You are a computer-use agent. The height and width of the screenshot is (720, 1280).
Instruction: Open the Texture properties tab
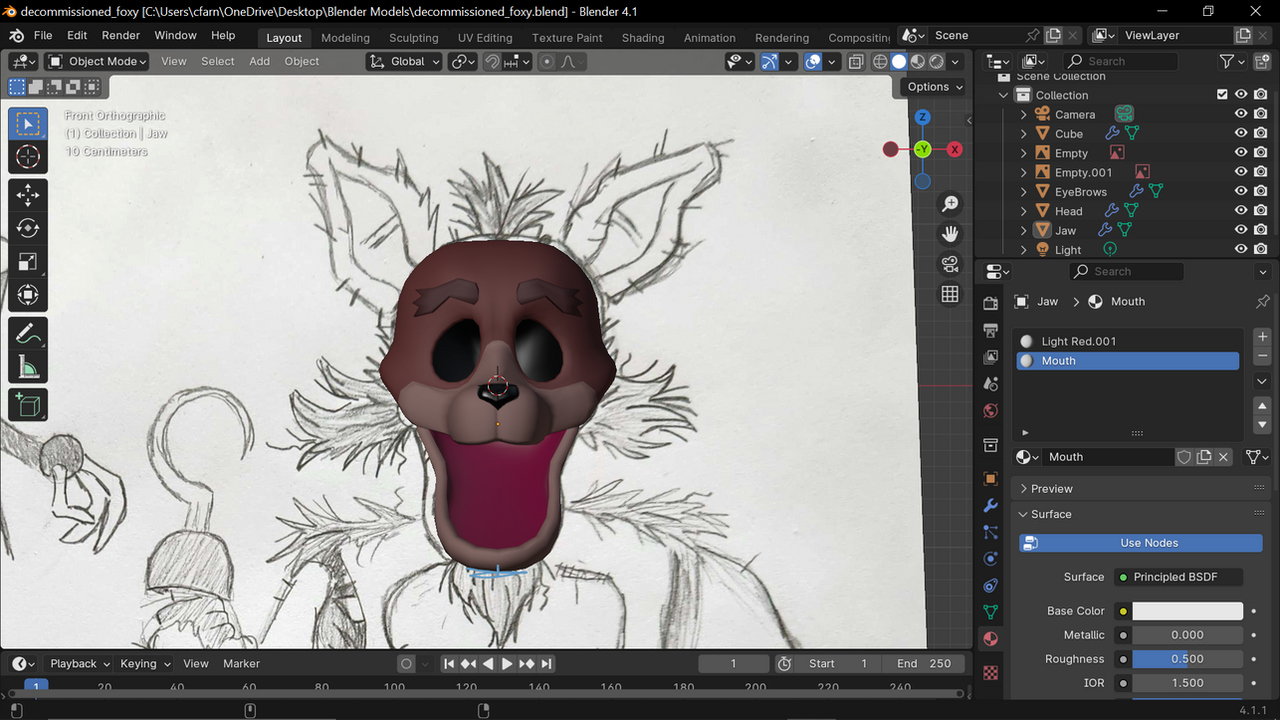tap(991, 673)
